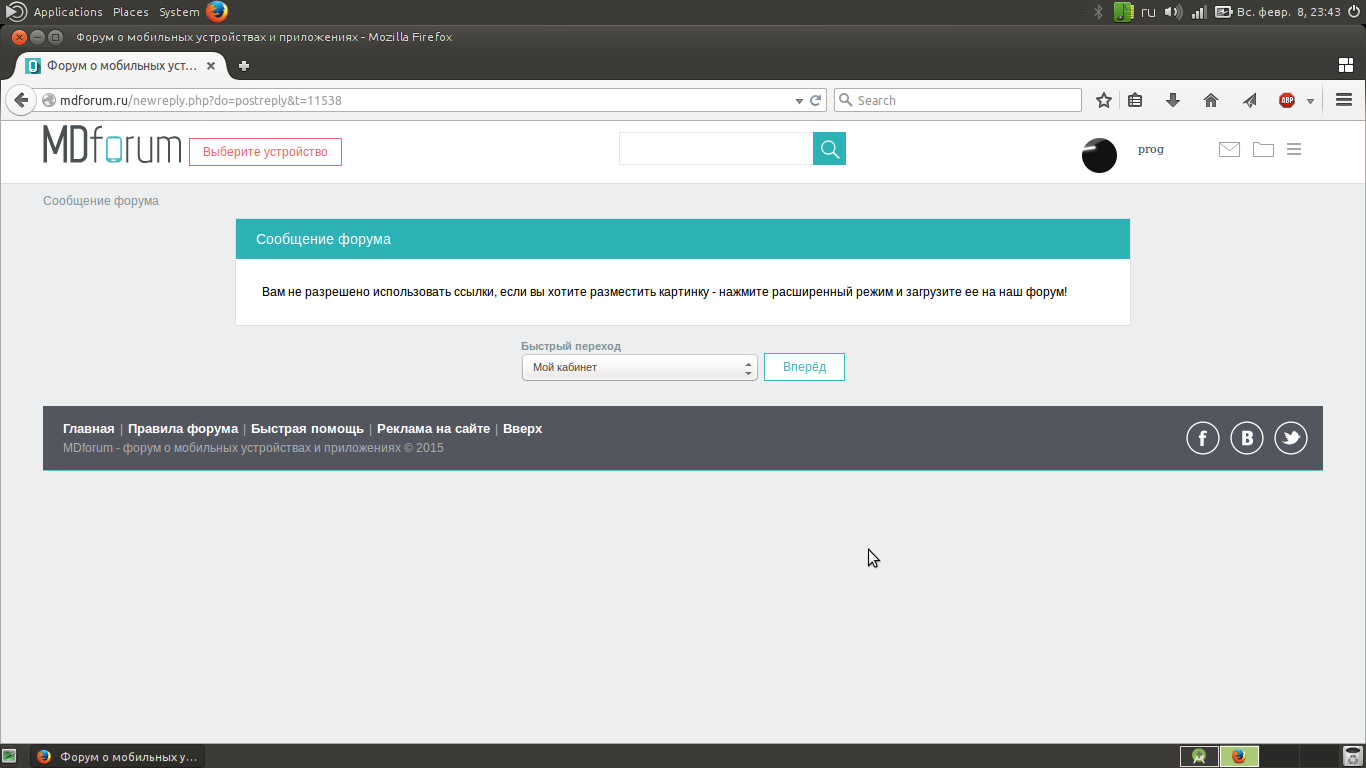This screenshot has height=768, width=1366.
Task: Open the Facebook social icon in footer
Action: (x=1202, y=438)
